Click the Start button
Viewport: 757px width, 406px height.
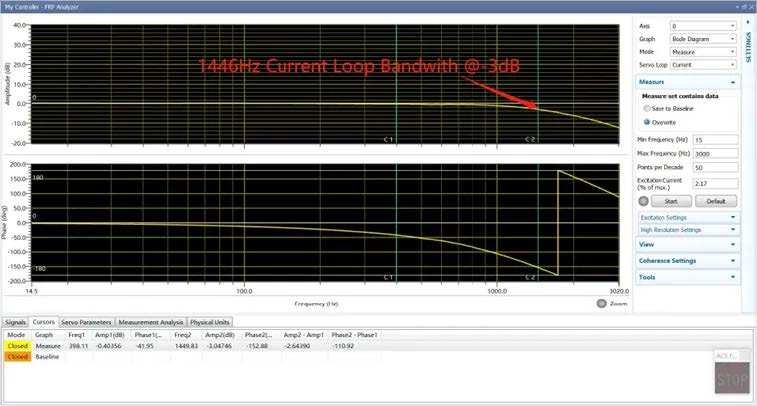tap(672, 201)
